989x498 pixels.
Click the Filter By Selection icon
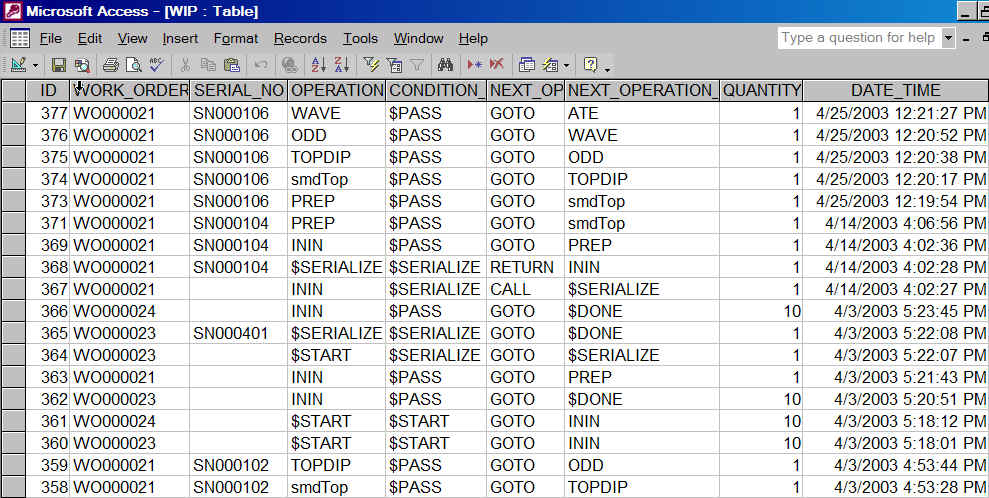point(371,64)
